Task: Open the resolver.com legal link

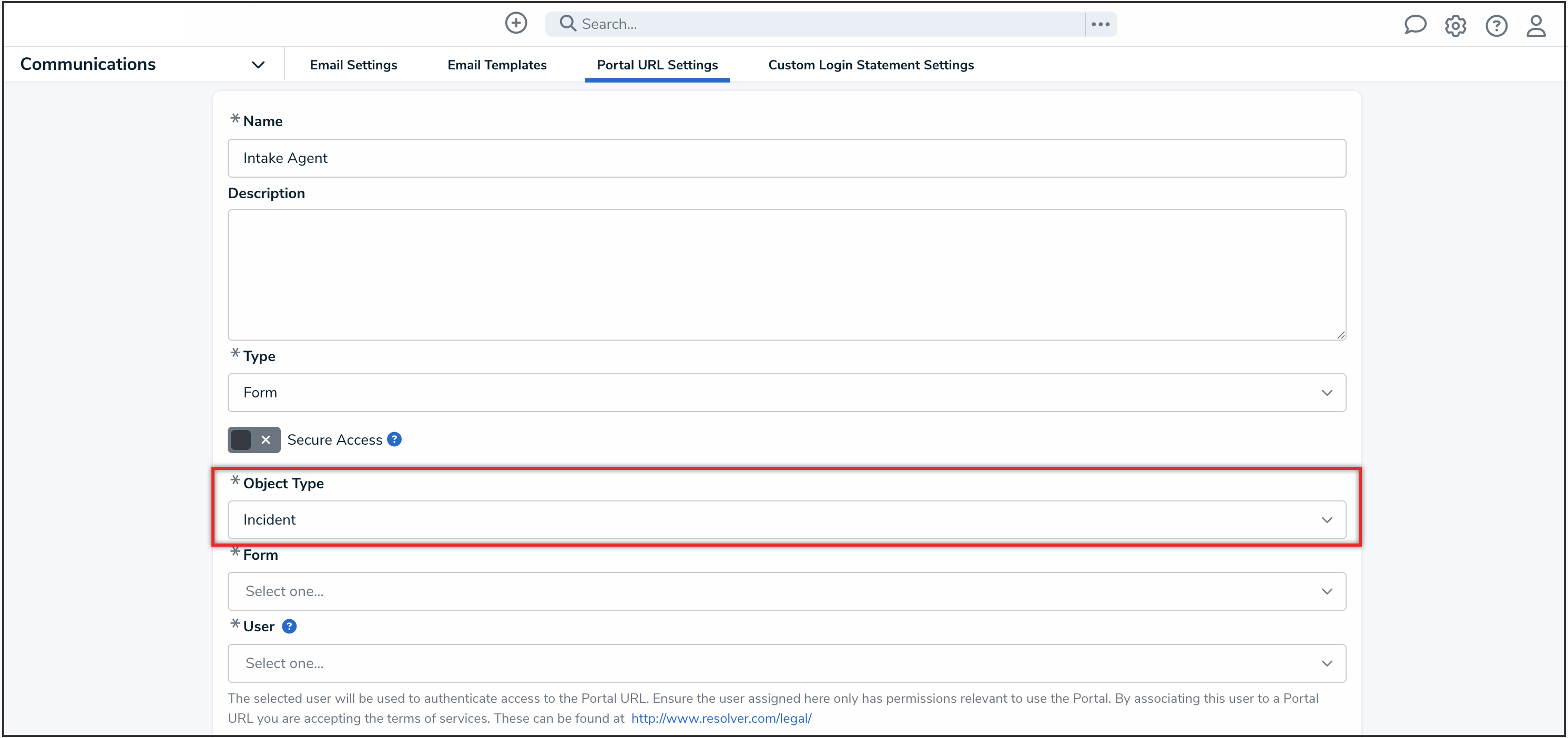Action: 721,718
